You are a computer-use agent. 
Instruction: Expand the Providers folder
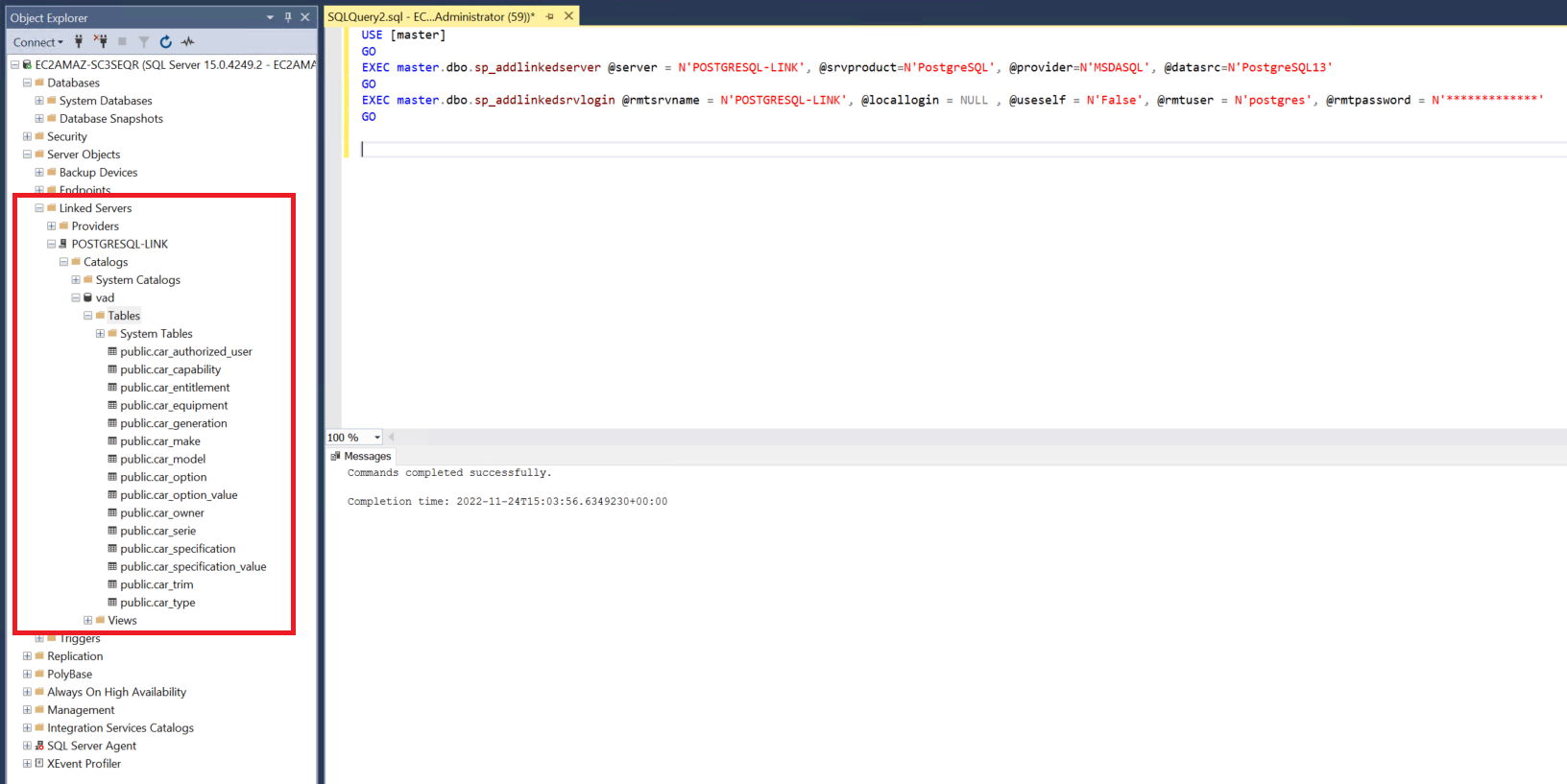coord(52,226)
